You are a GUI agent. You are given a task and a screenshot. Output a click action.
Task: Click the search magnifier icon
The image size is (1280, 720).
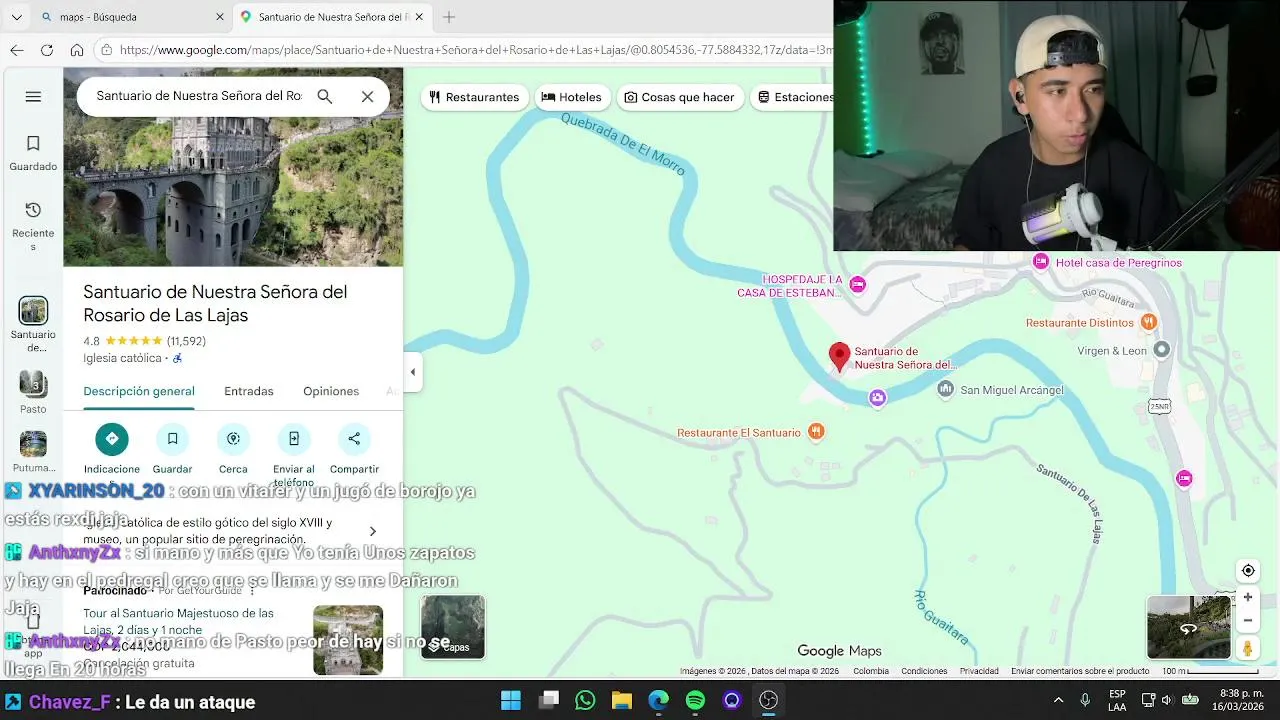click(325, 97)
